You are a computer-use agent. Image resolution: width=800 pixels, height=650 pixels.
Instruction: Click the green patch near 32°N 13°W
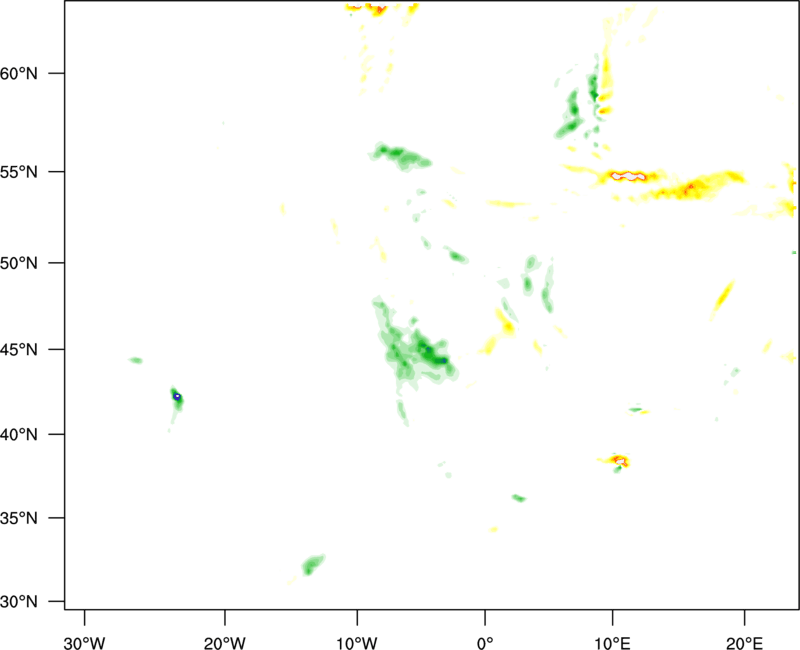click(x=312, y=565)
